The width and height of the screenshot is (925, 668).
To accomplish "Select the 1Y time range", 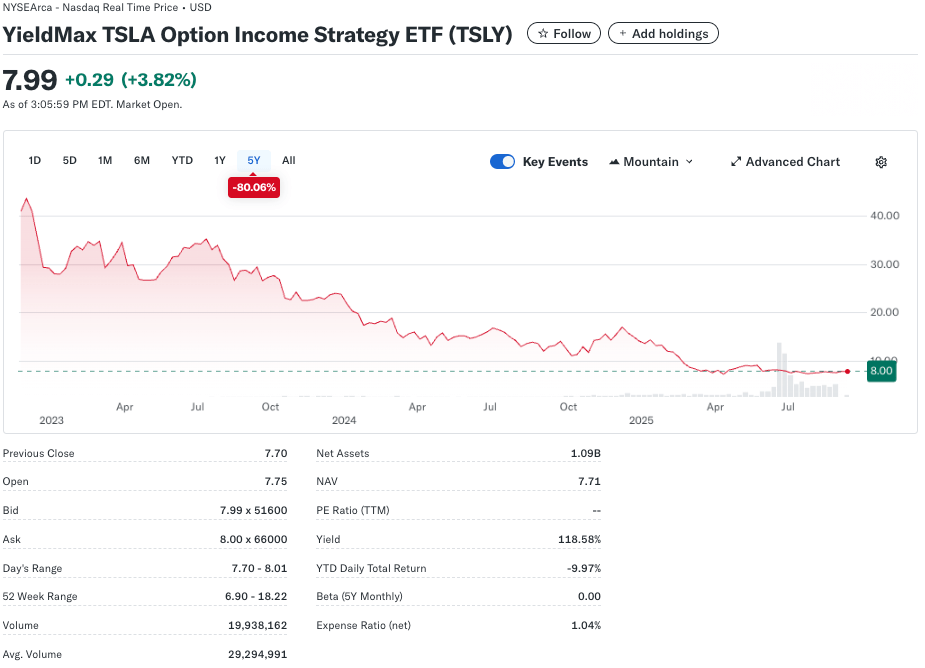I will pyautogui.click(x=220, y=161).
